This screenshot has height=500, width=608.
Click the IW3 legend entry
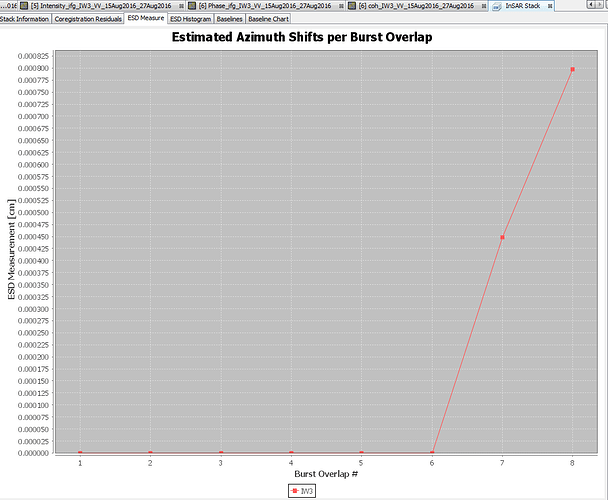tap(302, 491)
